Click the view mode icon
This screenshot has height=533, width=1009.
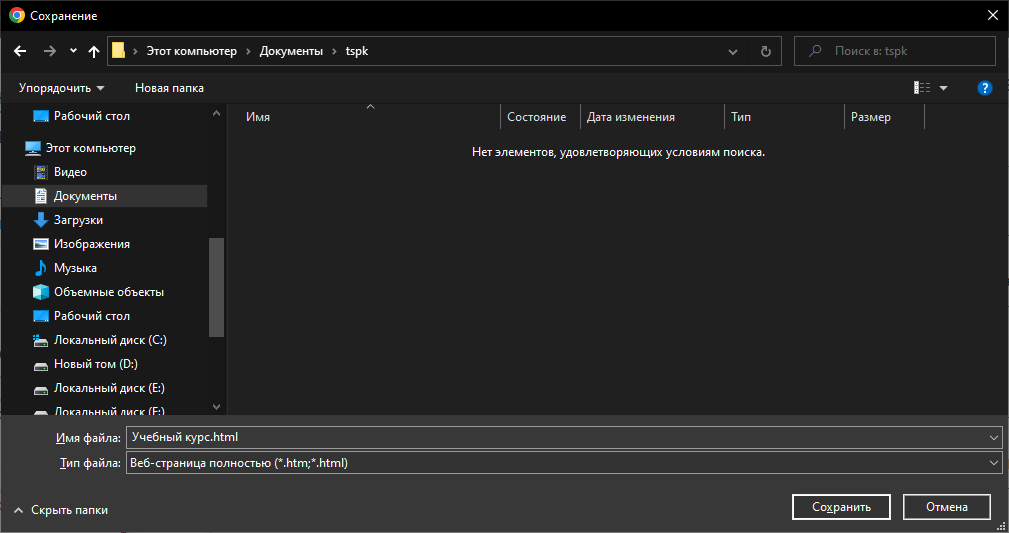coord(922,88)
